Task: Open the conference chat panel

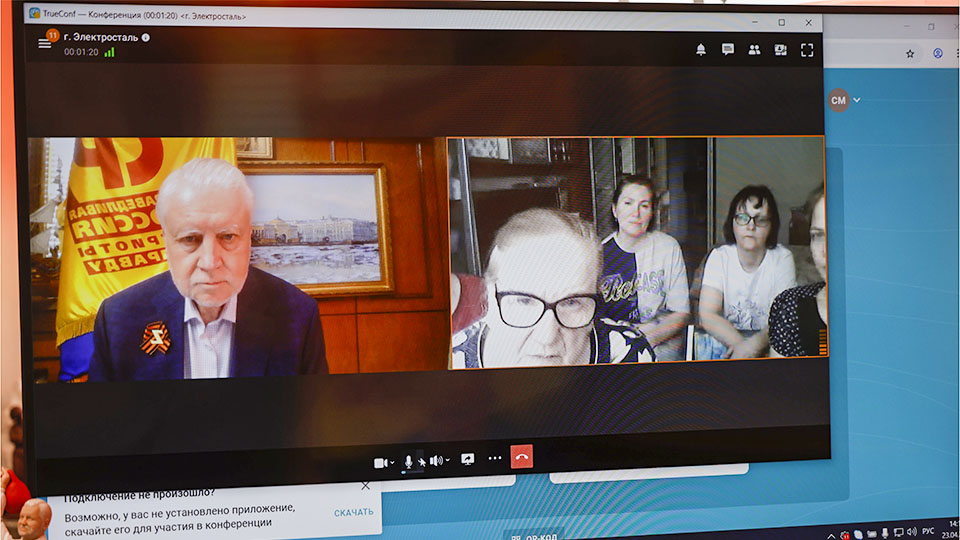Action: 728,49
